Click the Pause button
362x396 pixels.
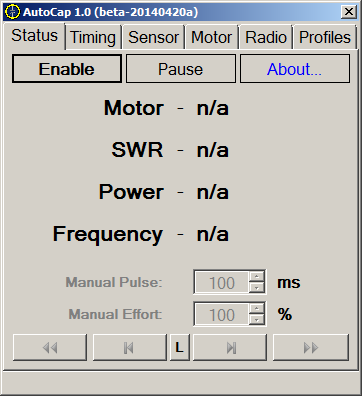click(x=181, y=69)
